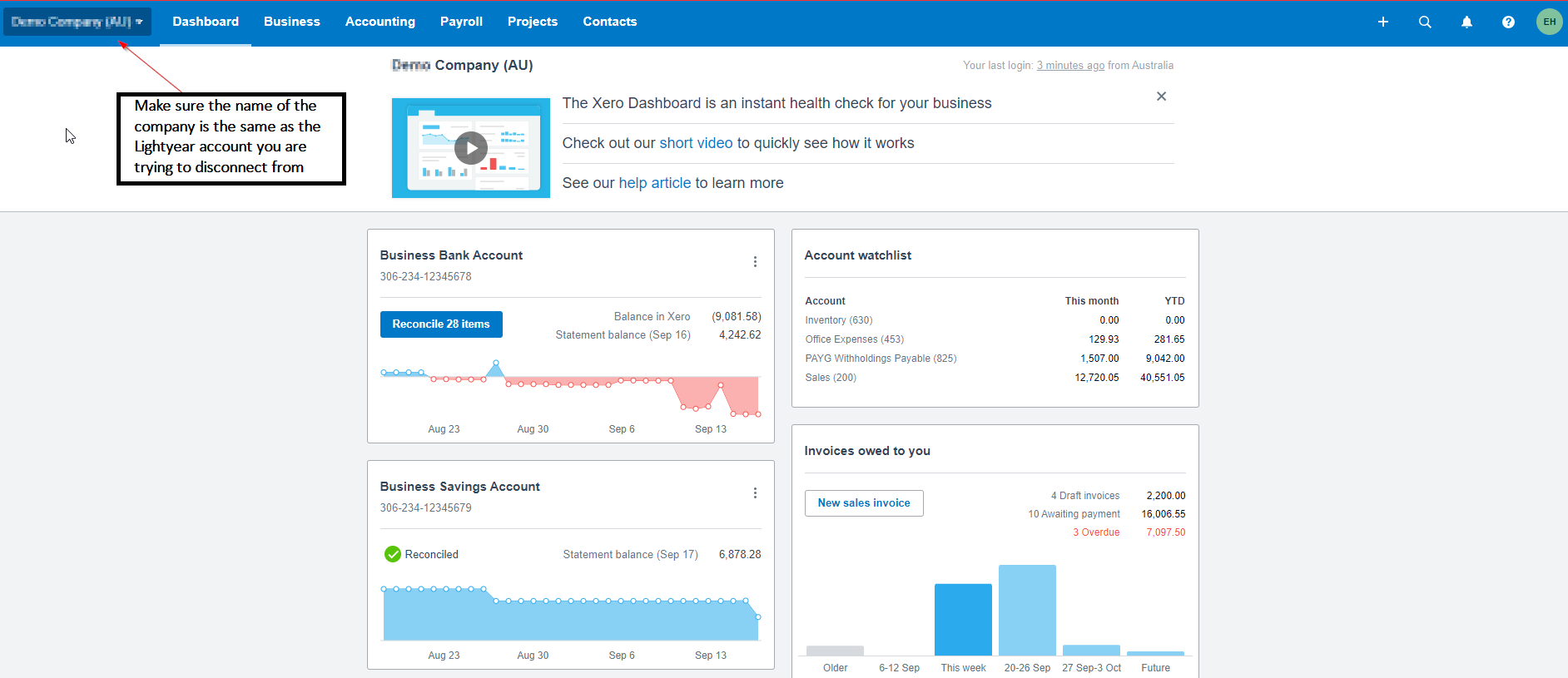Image resolution: width=1568 pixels, height=678 pixels.
Task: Click the Invoices owed to you heading
Action: tap(867, 451)
